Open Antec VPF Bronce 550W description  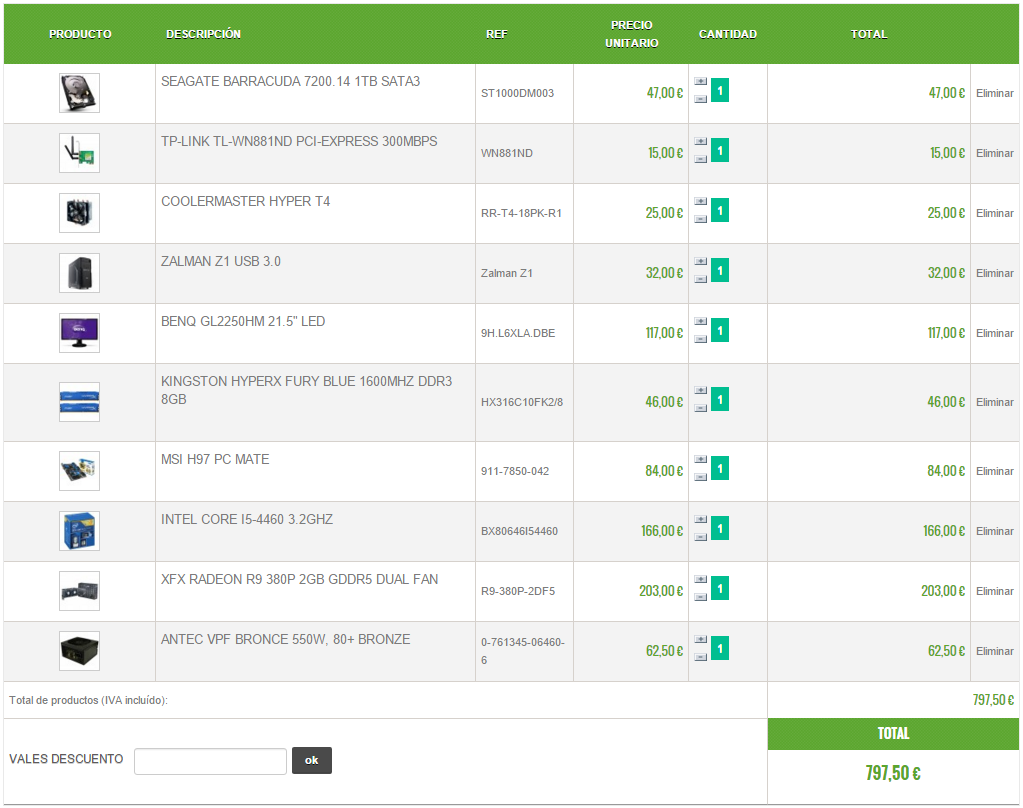(286, 640)
